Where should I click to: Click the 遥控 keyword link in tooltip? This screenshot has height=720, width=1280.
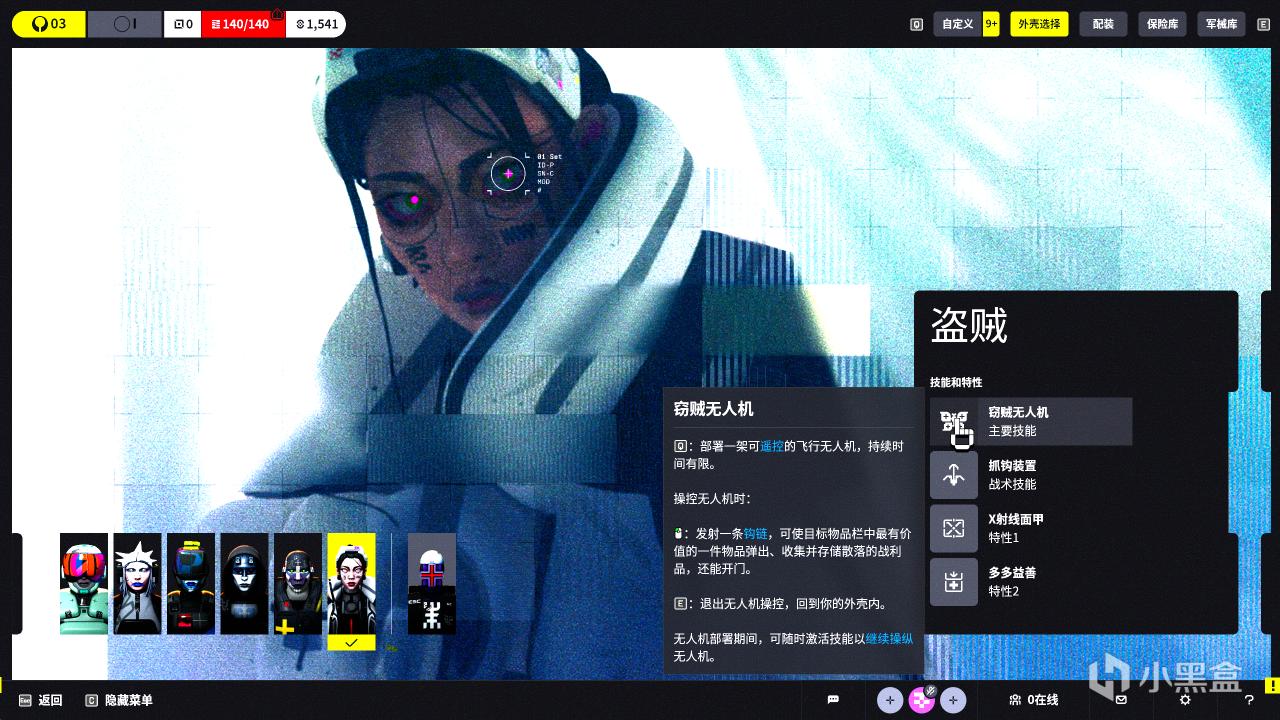tap(772, 446)
